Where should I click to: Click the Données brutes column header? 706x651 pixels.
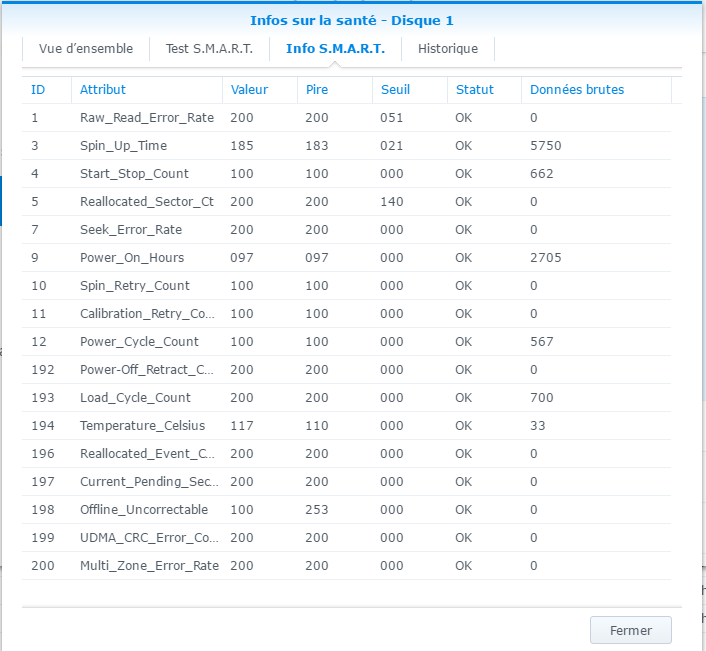(596, 90)
